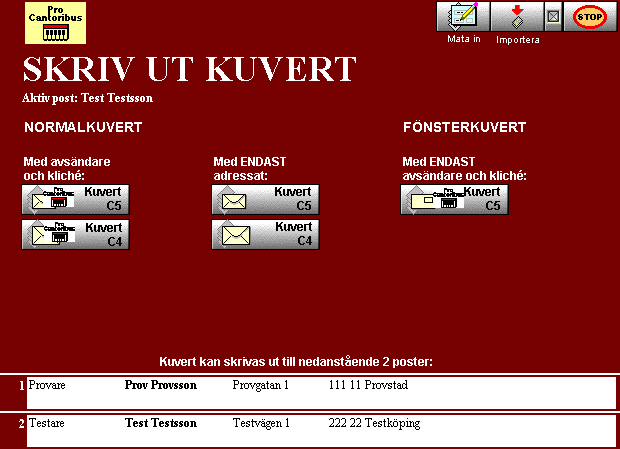Click the 'Testare' field in second row
Image resolution: width=620 pixels, height=449 pixels.
[47, 424]
